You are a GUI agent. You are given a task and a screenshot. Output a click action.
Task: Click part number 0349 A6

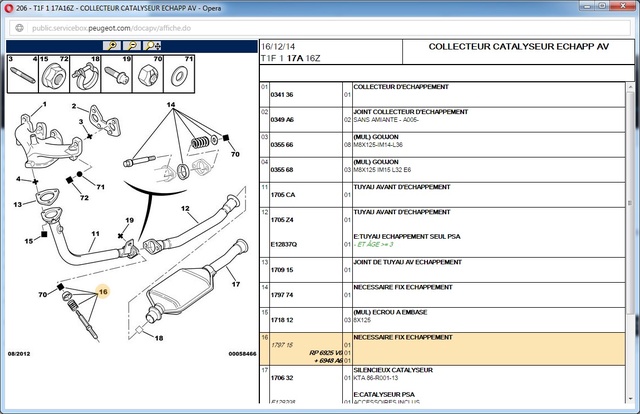click(282, 120)
